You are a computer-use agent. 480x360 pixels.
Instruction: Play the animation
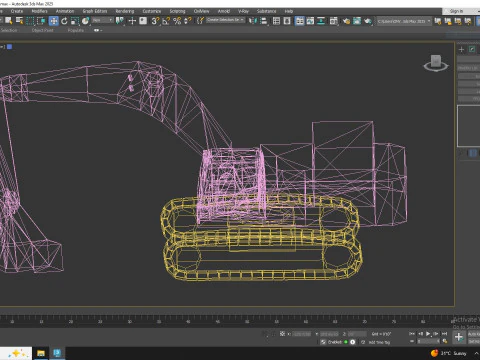[428, 334]
